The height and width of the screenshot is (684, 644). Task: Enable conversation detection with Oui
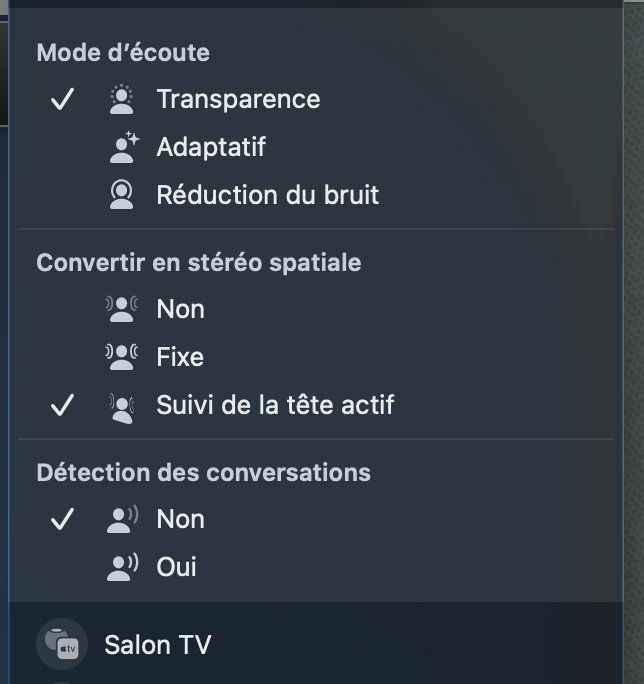176,567
